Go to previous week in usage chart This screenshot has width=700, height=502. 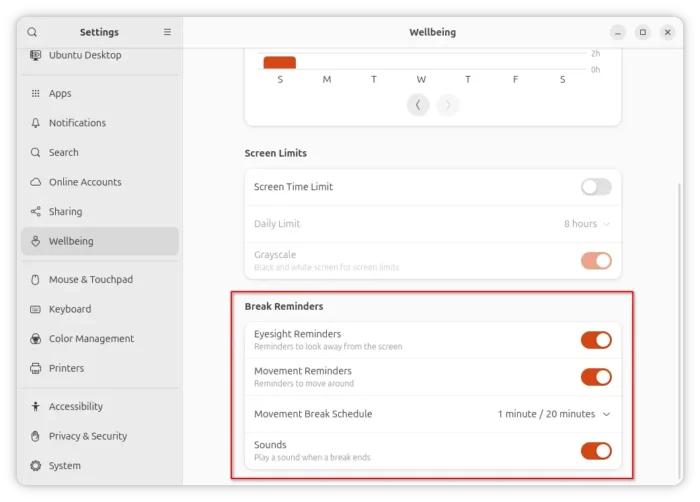[418, 105]
